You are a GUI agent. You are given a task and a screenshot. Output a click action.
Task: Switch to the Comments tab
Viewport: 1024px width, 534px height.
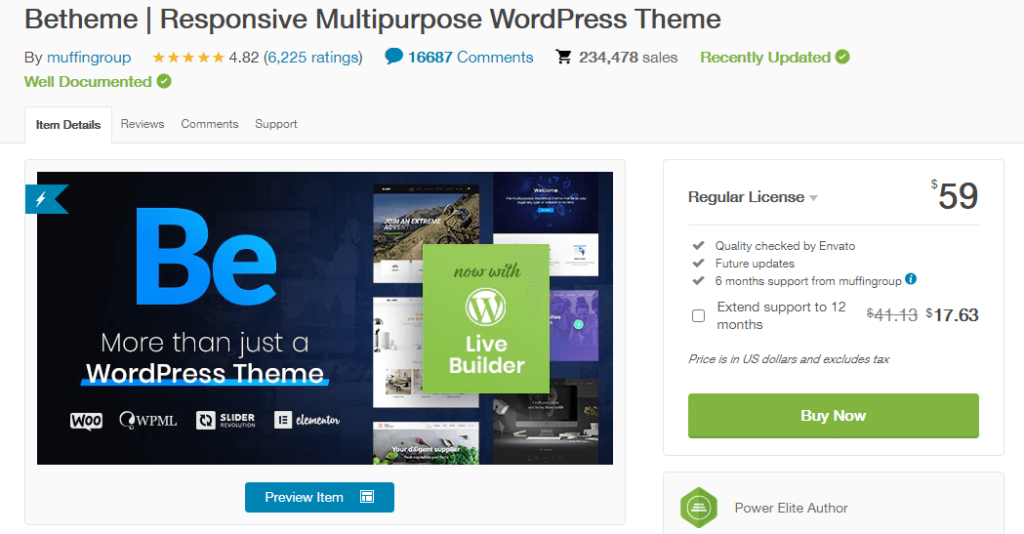pyautogui.click(x=210, y=124)
